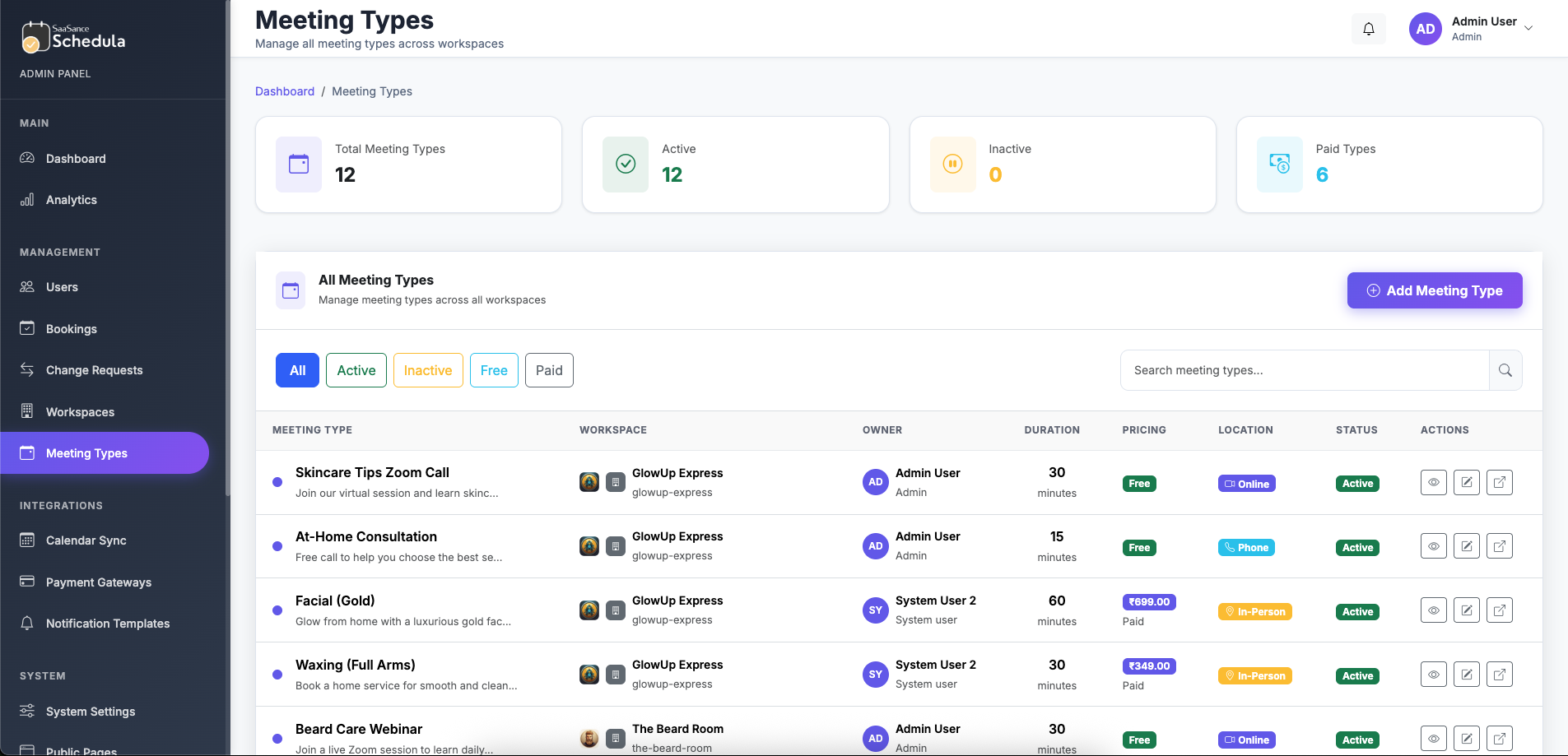
Task: Select the Analytics sidebar icon
Action: pos(27,199)
